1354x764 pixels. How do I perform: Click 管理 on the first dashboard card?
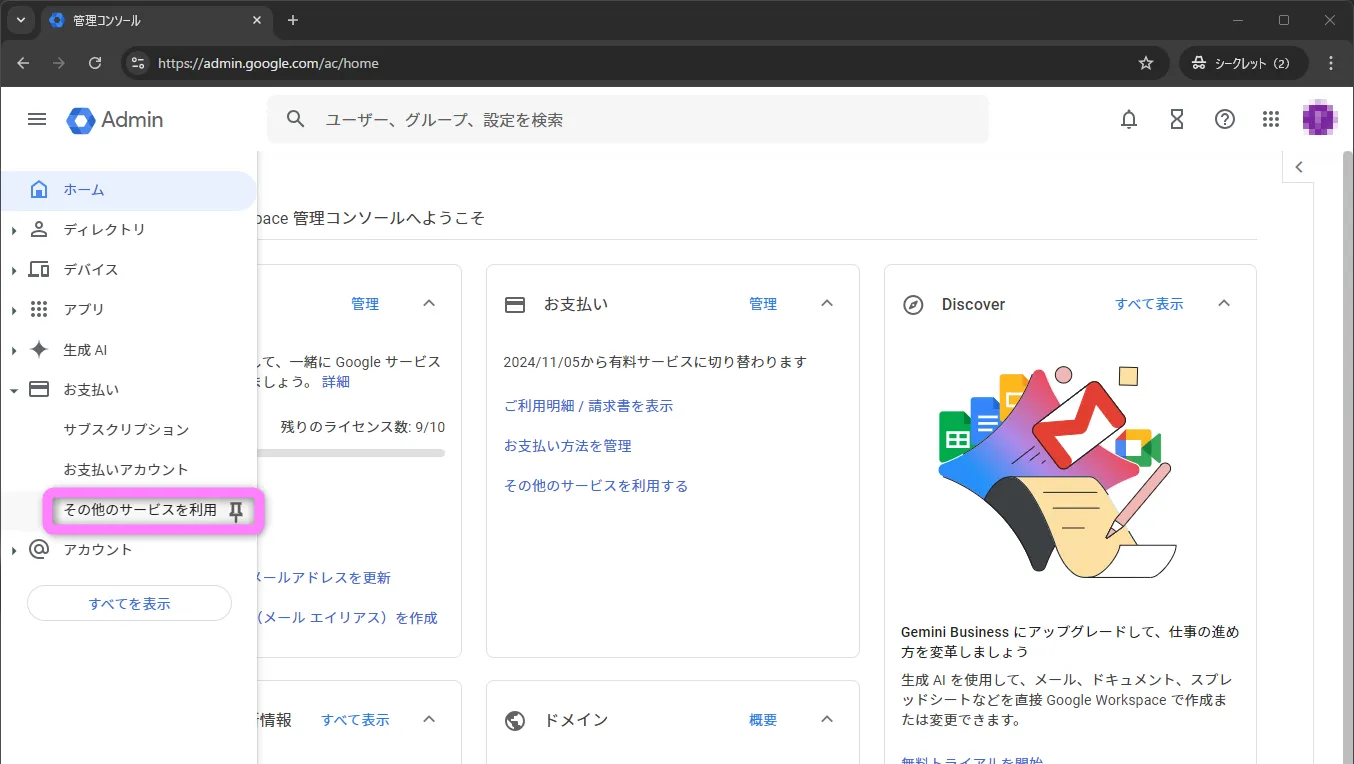pos(365,304)
